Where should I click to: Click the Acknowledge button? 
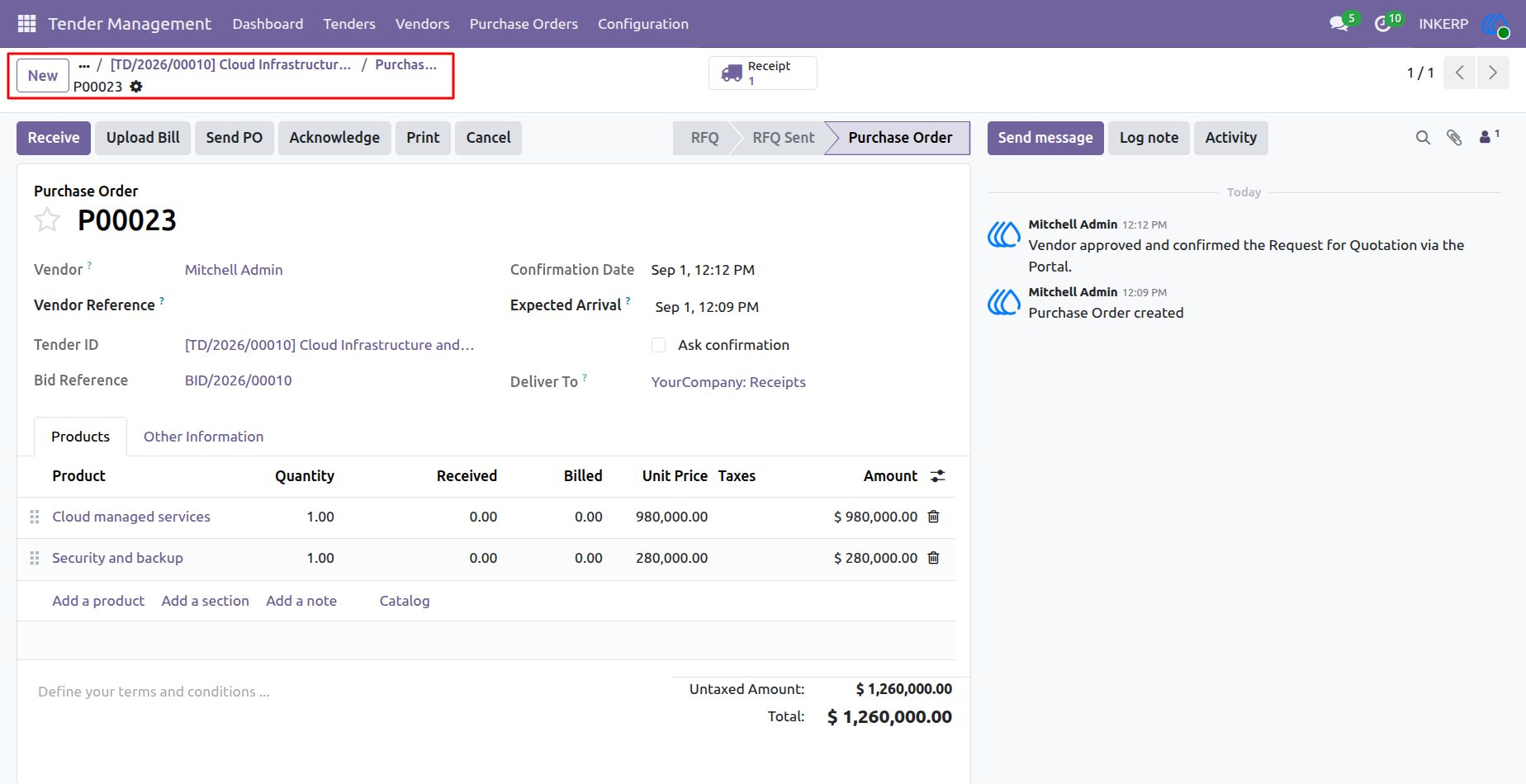click(334, 138)
